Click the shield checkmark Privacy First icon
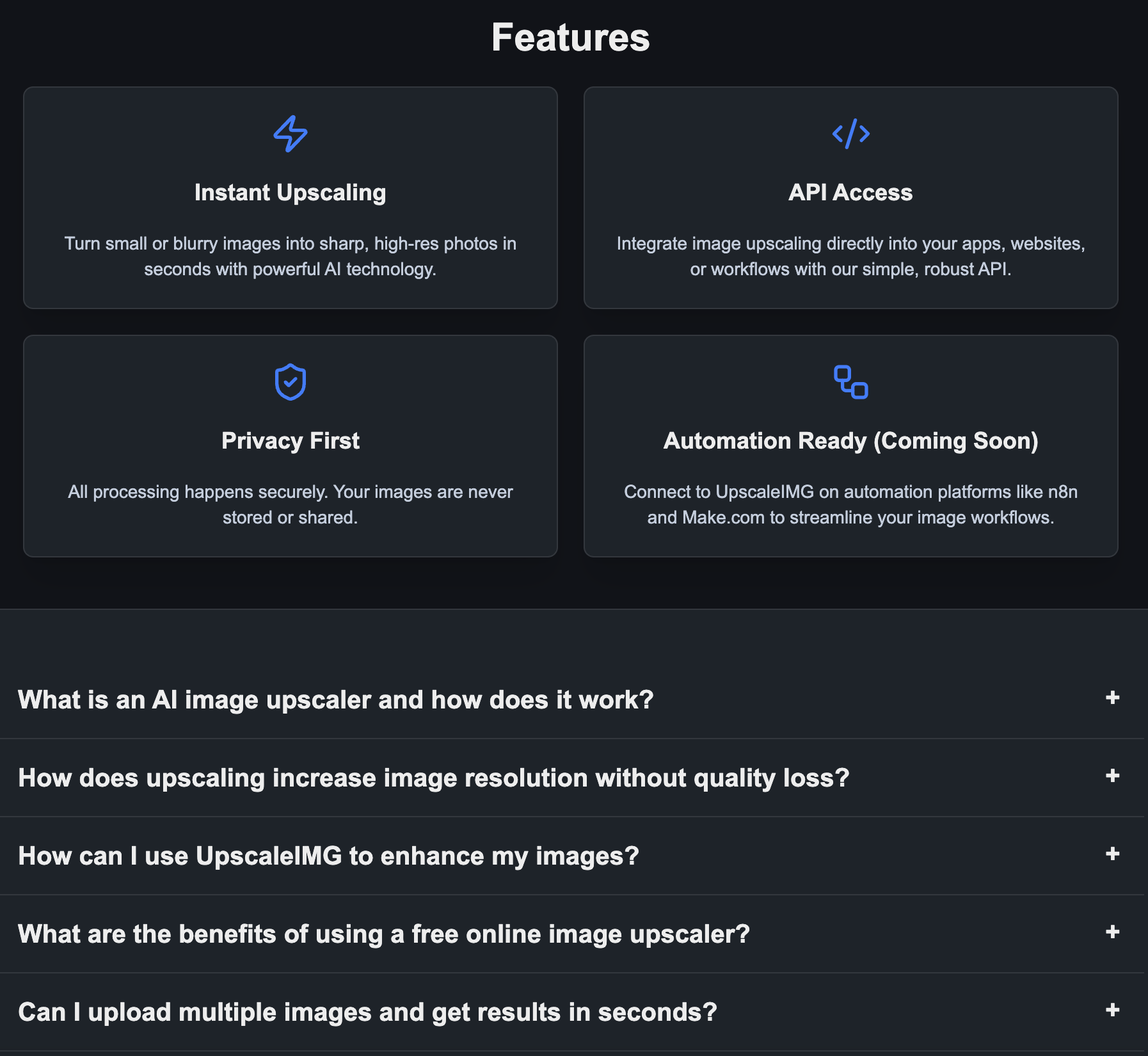The height and width of the screenshot is (1056, 1148). 290,381
